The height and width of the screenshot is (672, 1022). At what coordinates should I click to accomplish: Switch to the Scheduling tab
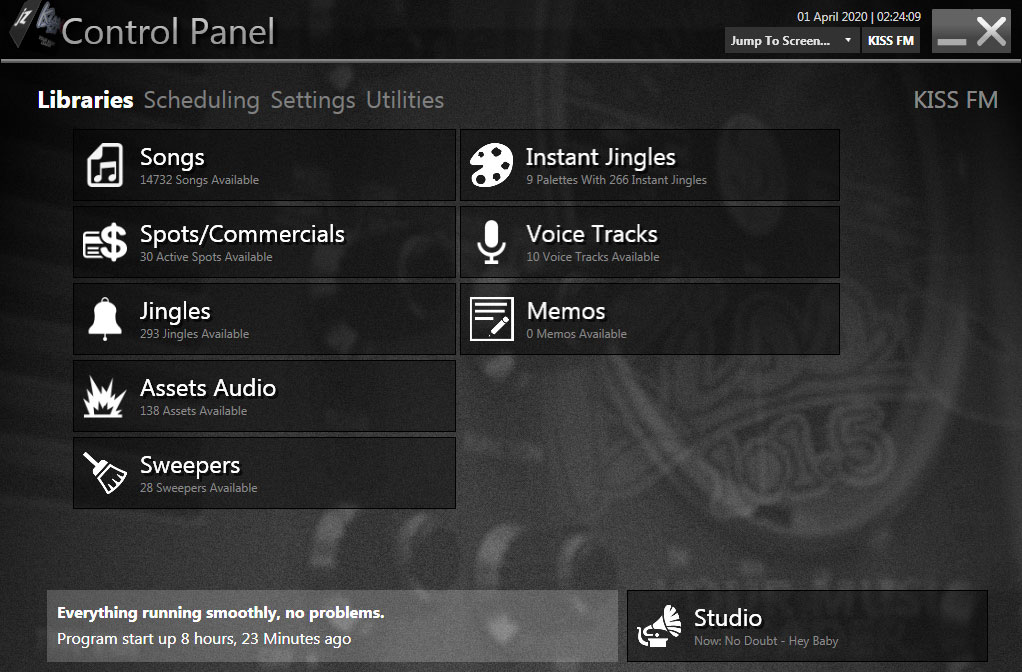coord(201,100)
